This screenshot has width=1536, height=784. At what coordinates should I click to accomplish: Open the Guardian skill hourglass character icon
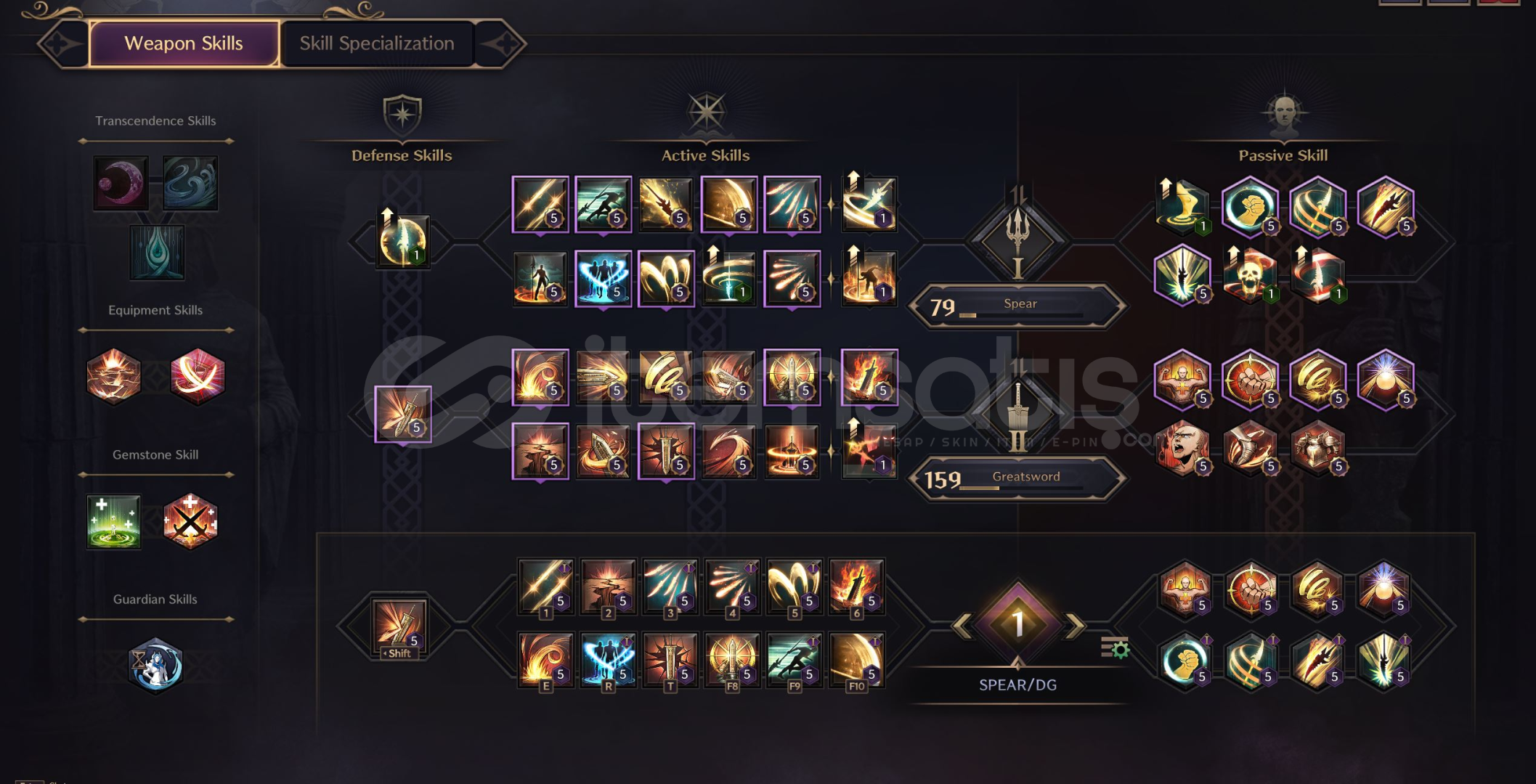pyautogui.click(x=155, y=666)
